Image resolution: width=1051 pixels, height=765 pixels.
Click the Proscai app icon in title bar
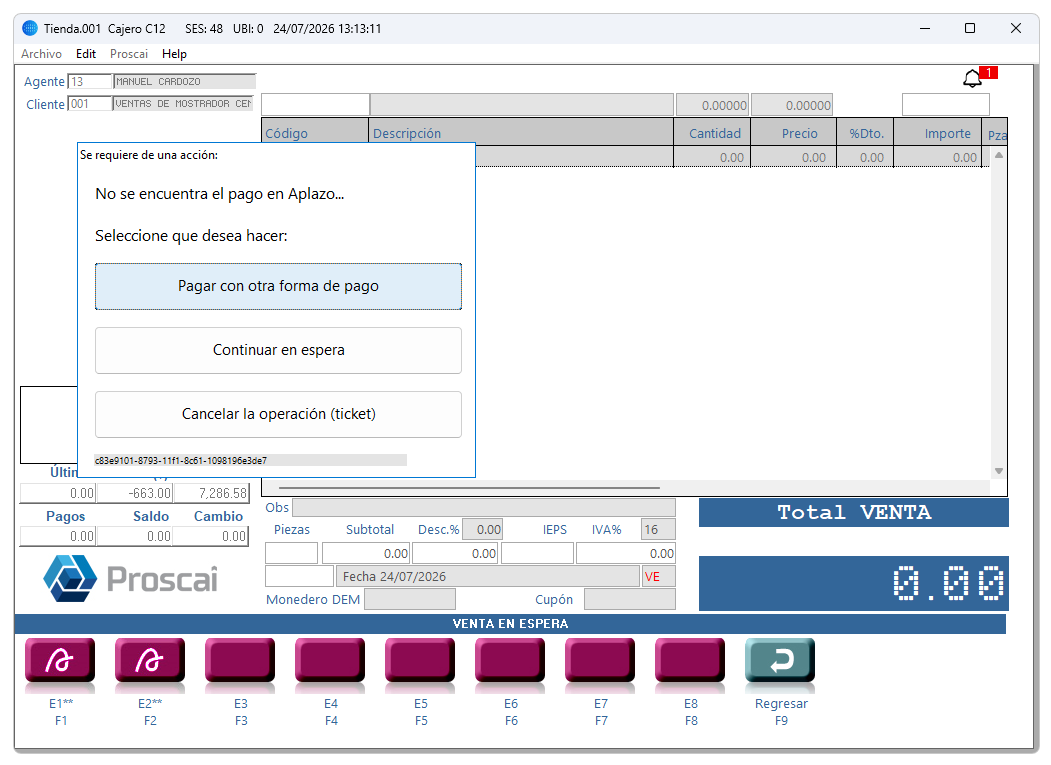click(30, 28)
